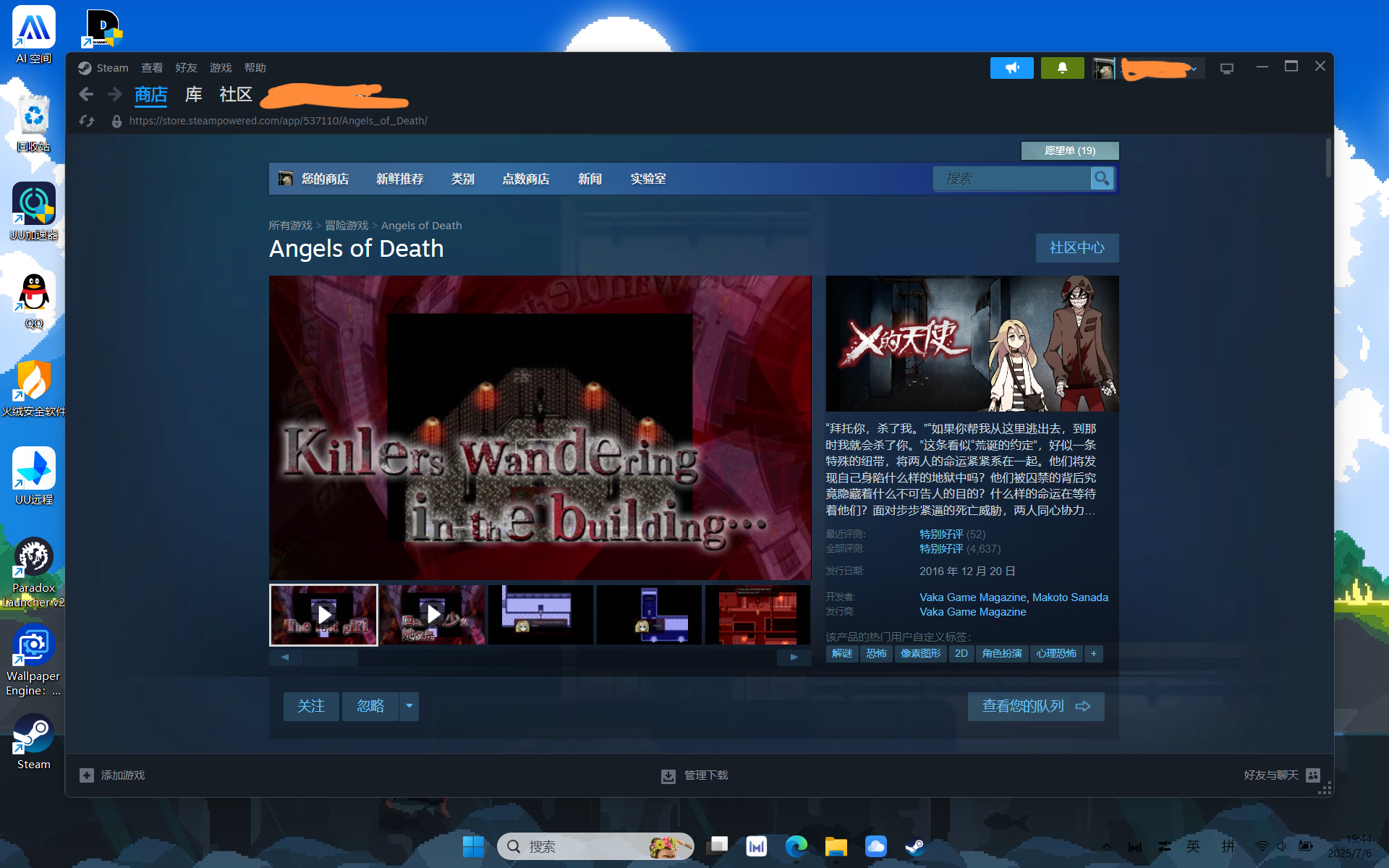
Task: Open Windows Start button
Action: pos(474,846)
